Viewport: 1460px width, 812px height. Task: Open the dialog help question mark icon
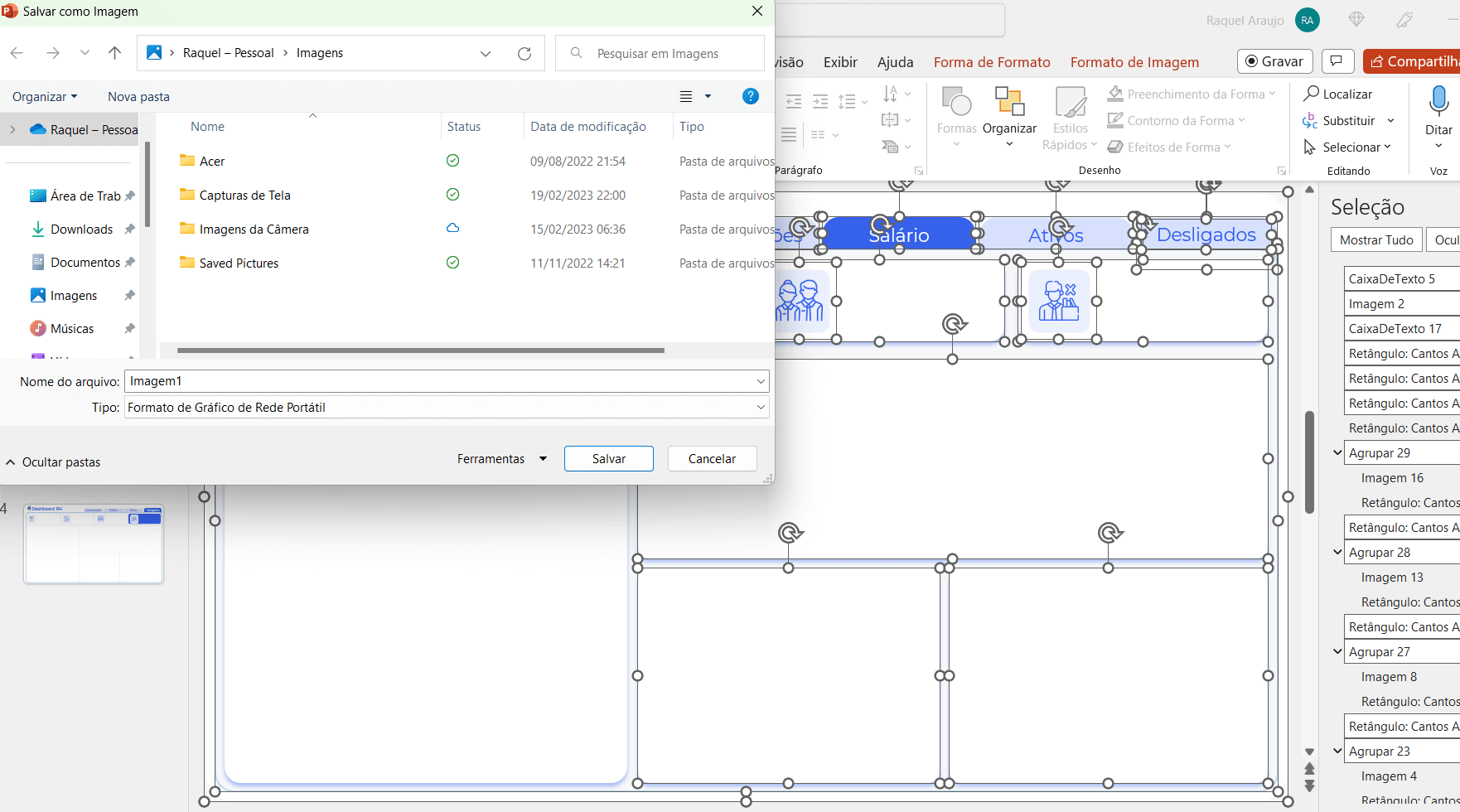coord(751,96)
